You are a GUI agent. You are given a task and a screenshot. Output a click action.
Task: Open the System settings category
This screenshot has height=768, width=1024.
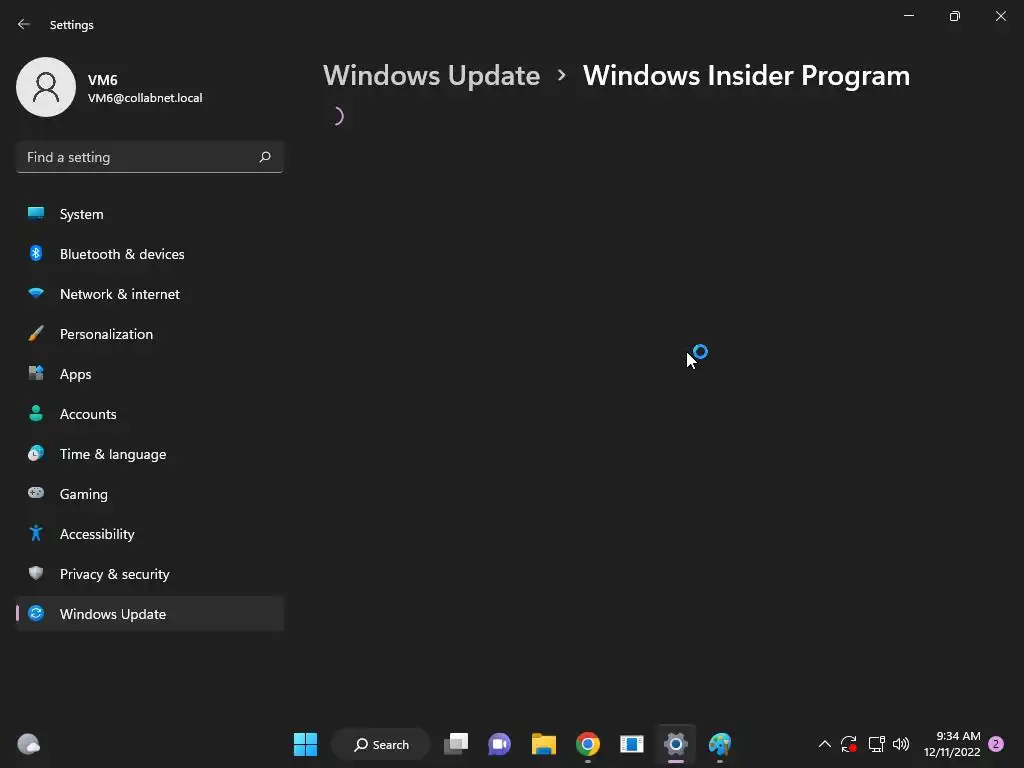150,214
